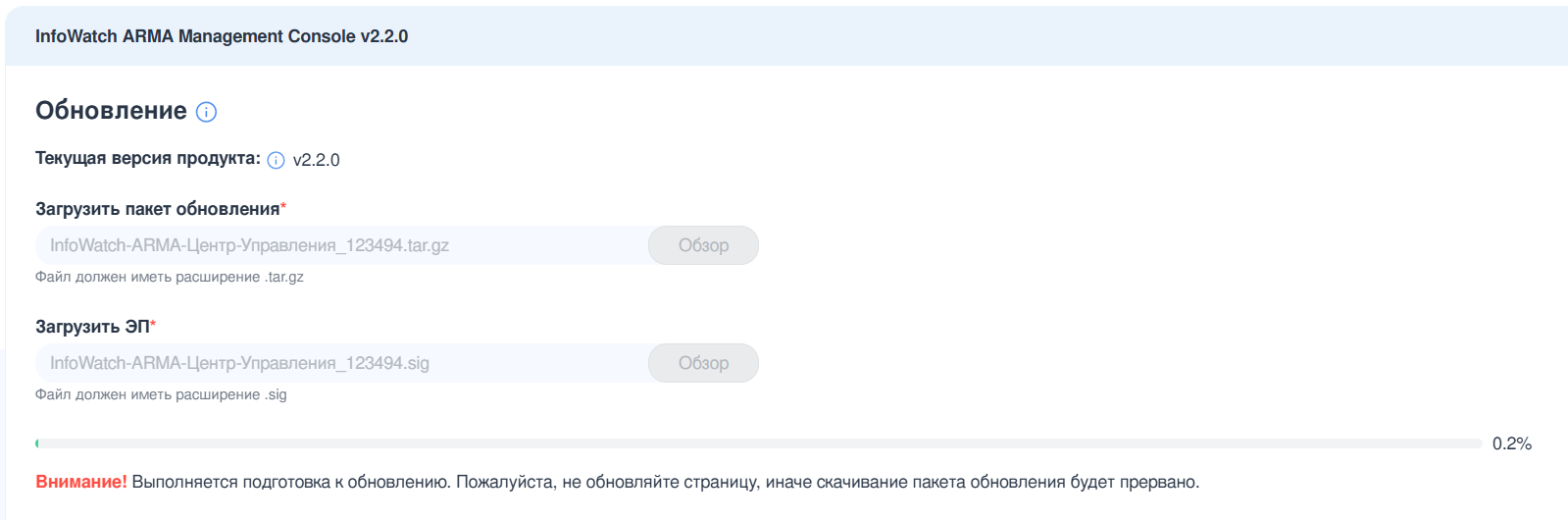Click the Загрузить пакет обновления label
Screen dimensions: 1568x520
pyautogui.click(x=157, y=209)
